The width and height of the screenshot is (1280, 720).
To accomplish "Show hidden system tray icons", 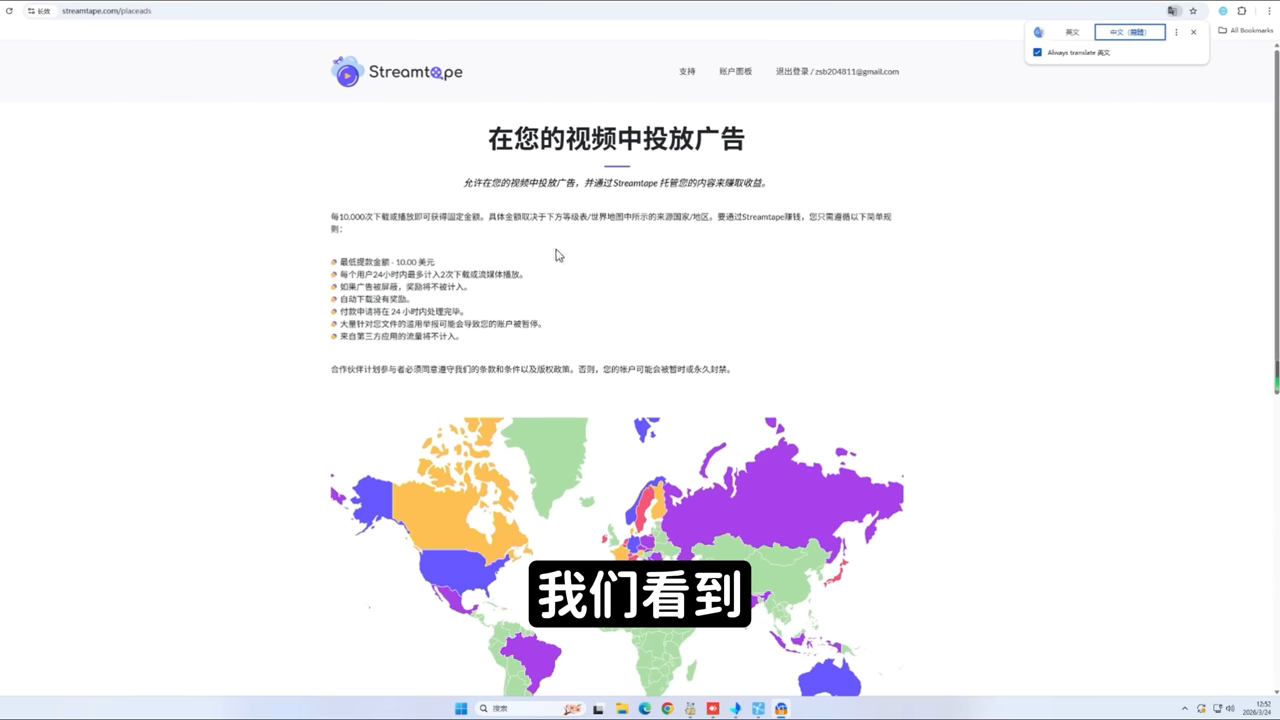I will pos(1185,708).
